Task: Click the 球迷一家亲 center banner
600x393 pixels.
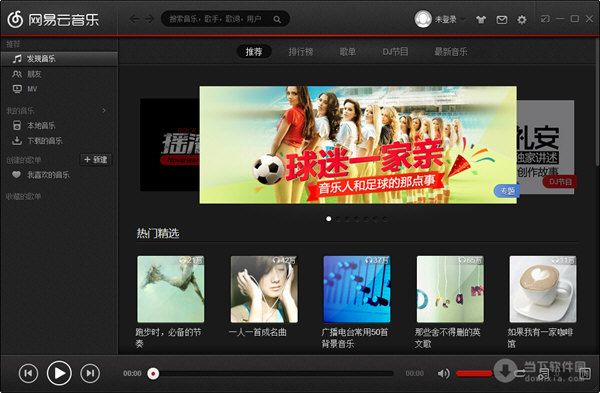Action: pos(358,145)
